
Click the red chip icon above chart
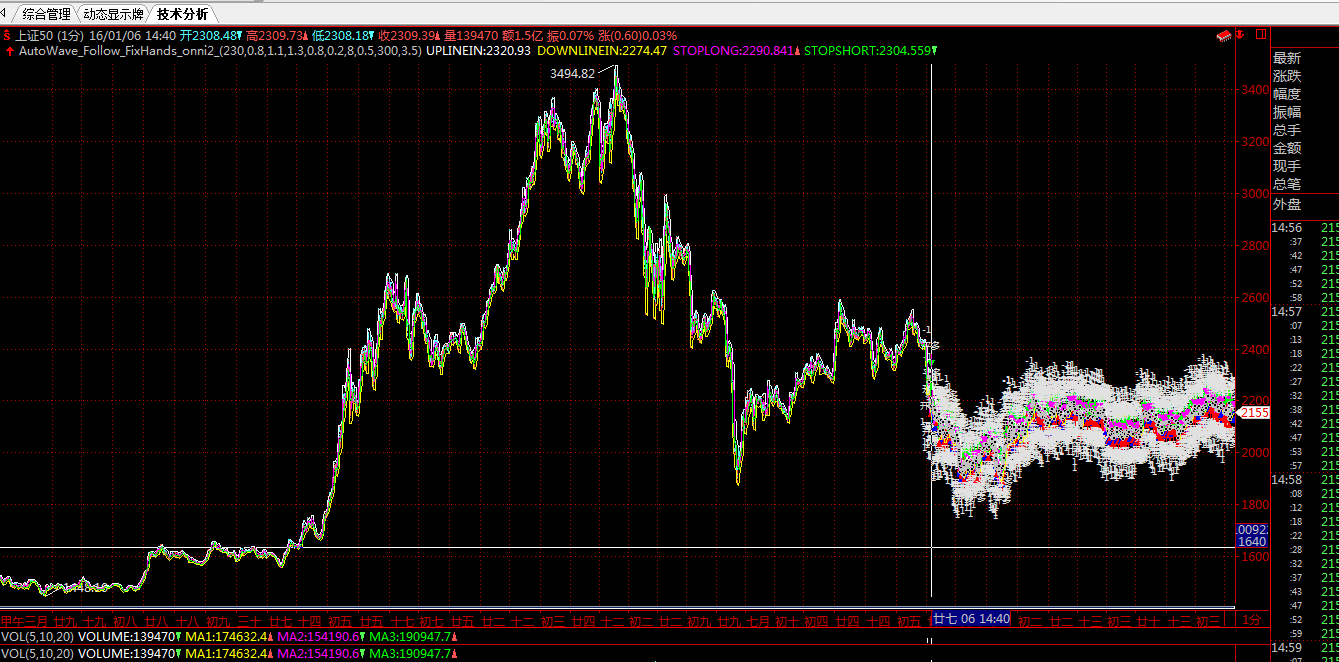click(1222, 35)
